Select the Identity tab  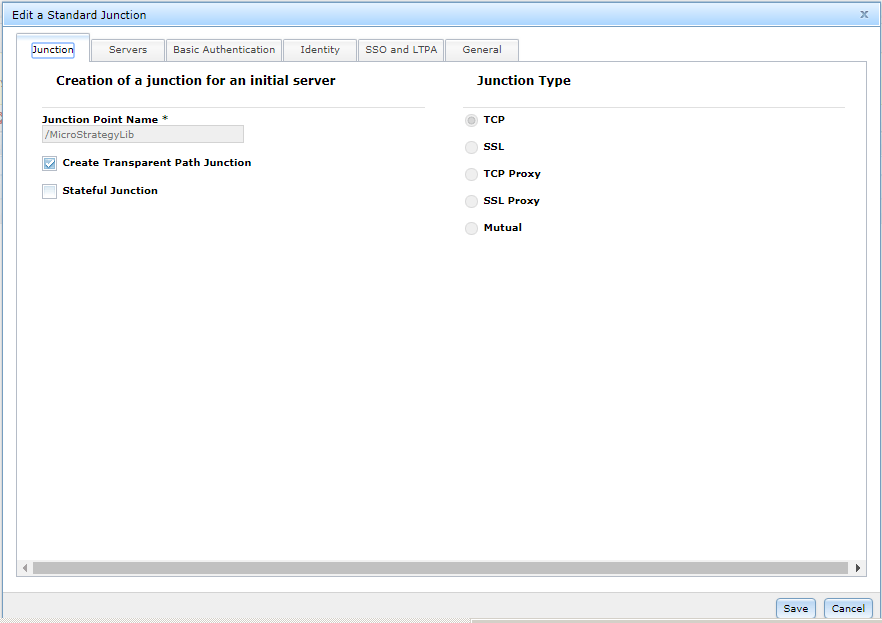320,50
